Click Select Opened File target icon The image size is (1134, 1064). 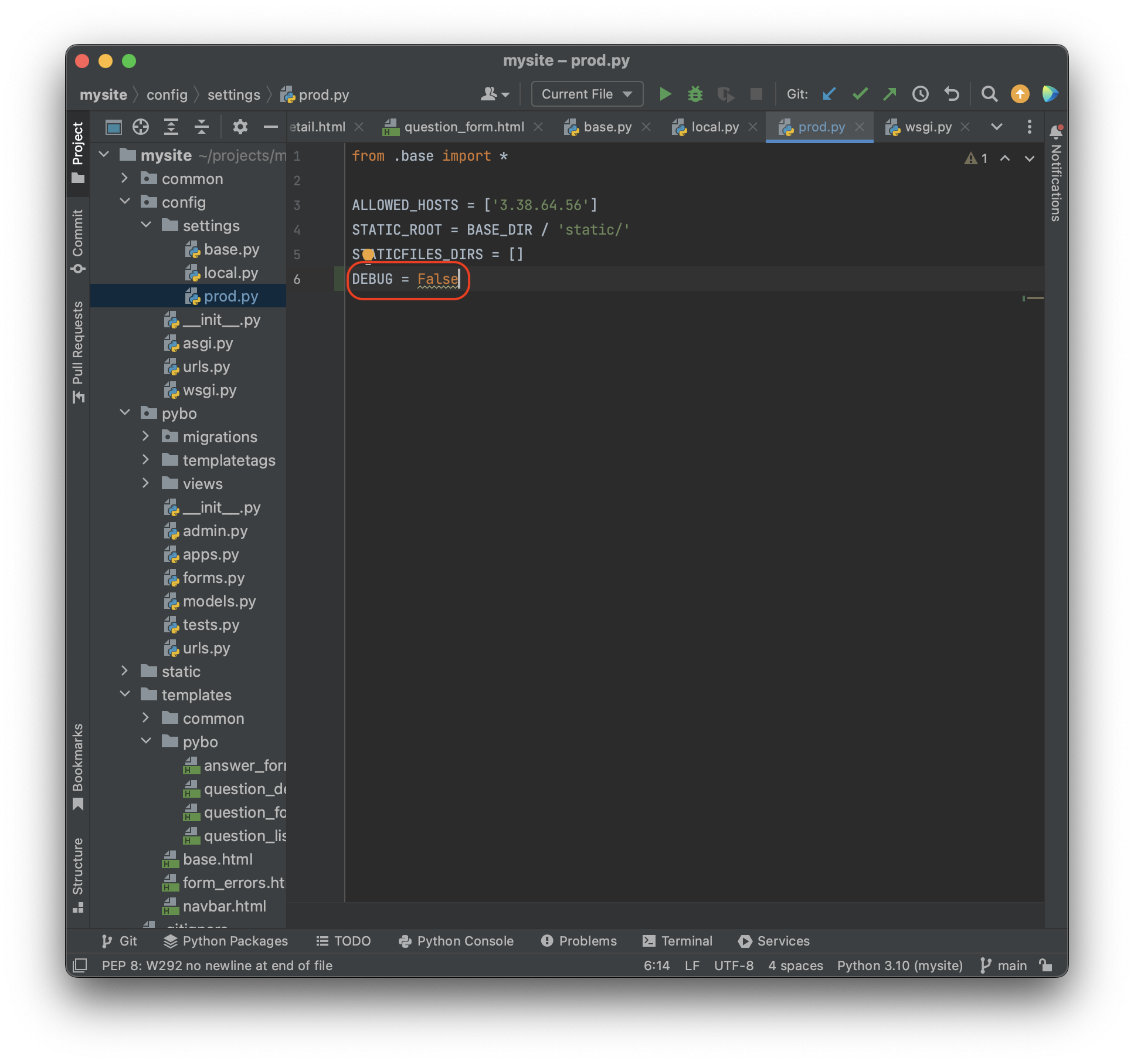click(x=141, y=127)
